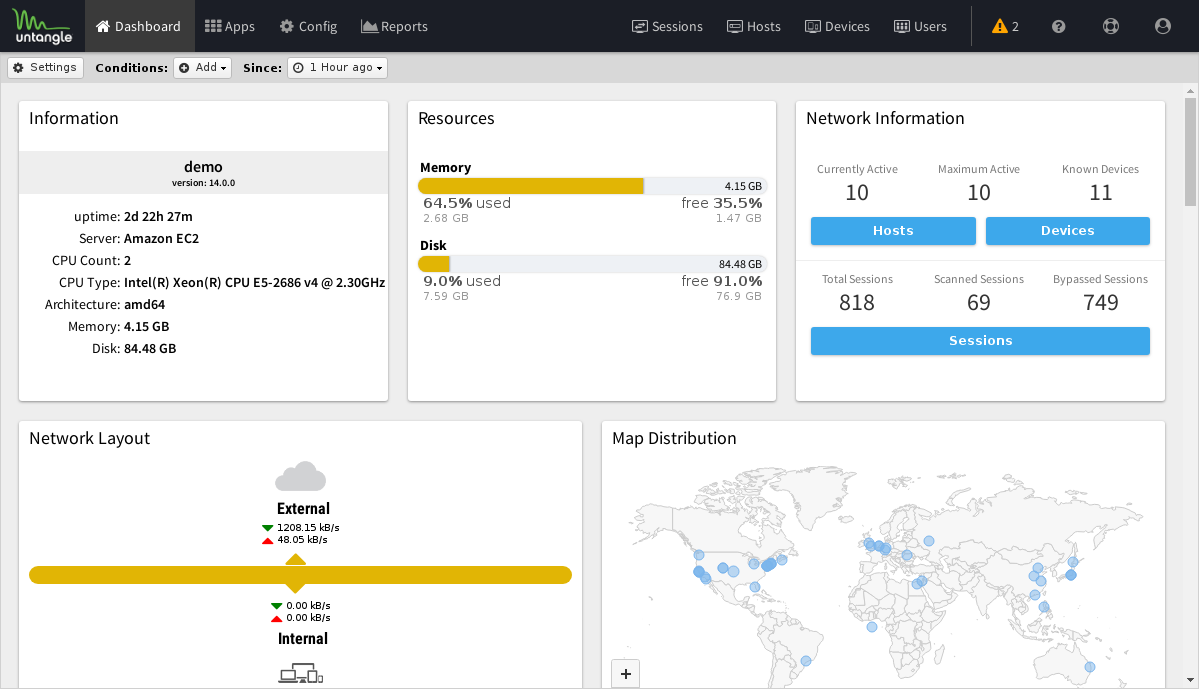The image size is (1199, 689).
Task: Expand the Conditions Add dropdown
Action: pos(203,67)
